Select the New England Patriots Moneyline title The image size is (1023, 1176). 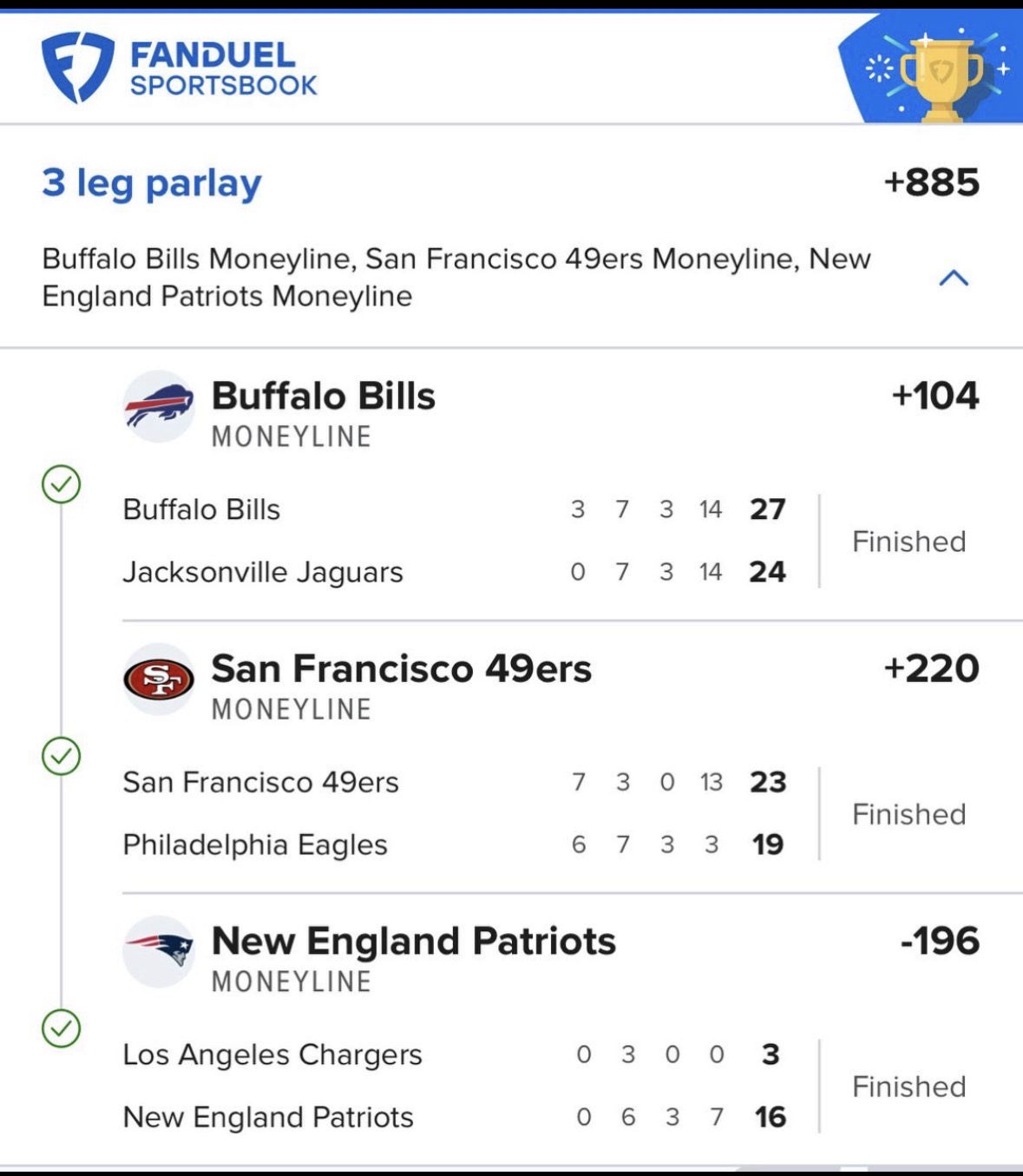(x=413, y=942)
